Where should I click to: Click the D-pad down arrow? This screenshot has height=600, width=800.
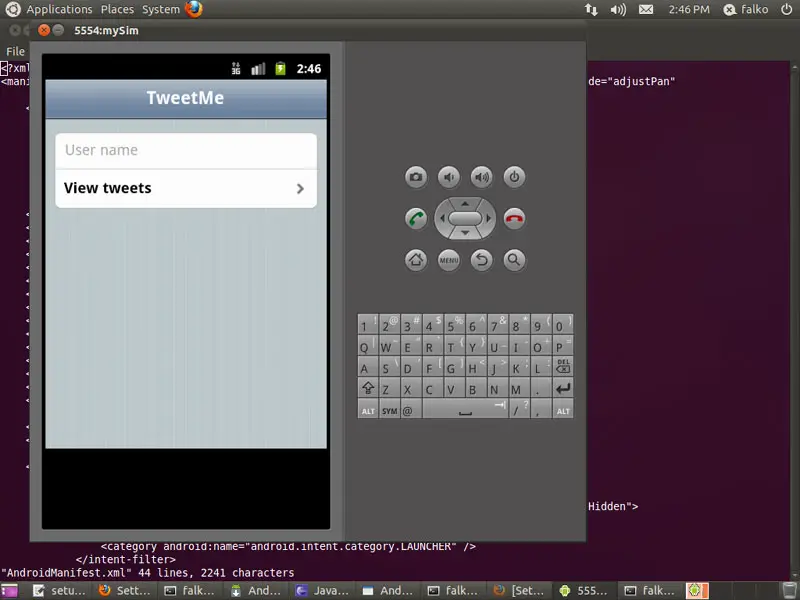point(465,233)
